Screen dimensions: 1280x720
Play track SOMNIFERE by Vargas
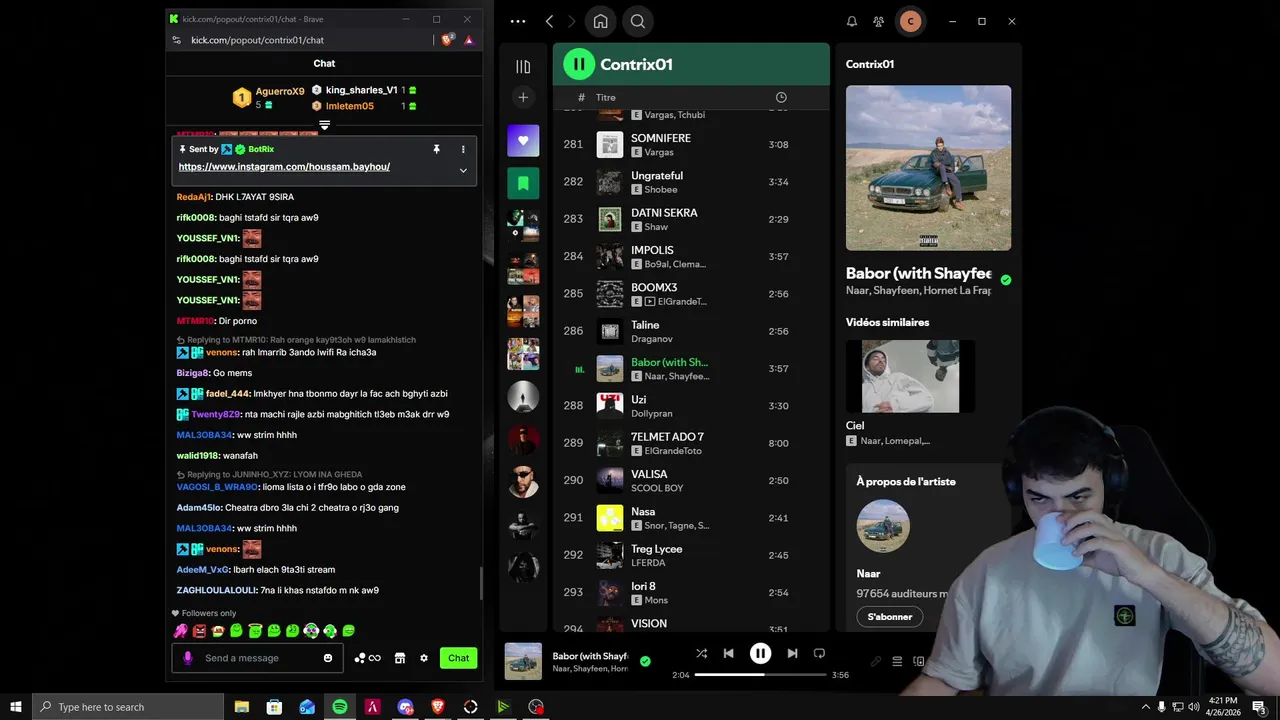click(692, 145)
